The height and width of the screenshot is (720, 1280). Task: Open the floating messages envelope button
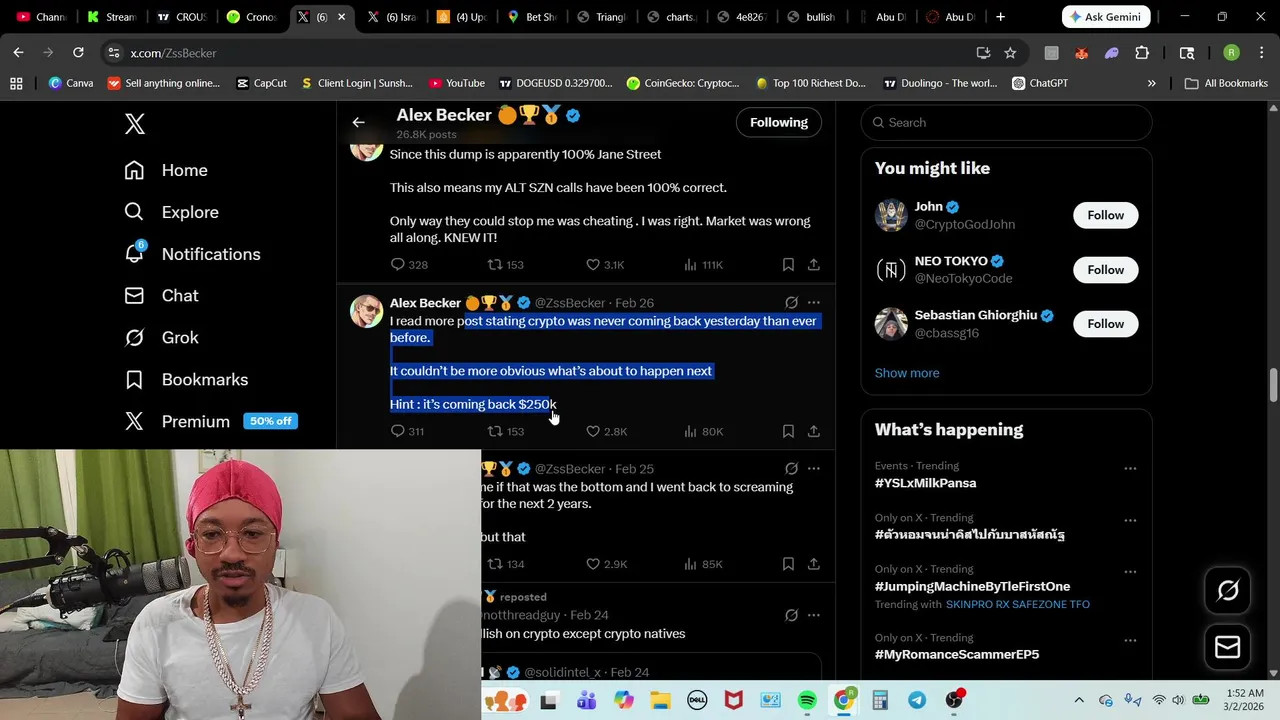click(x=1227, y=647)
